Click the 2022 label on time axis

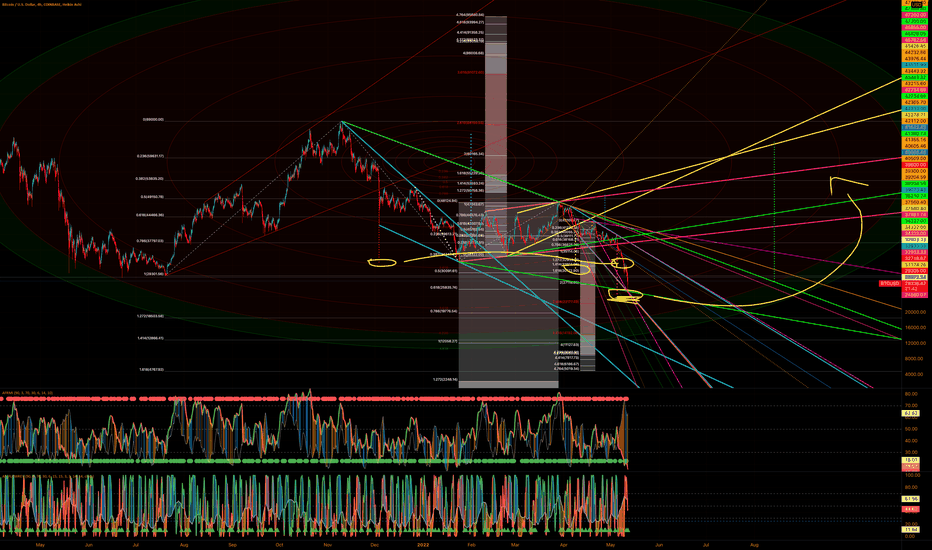[423, 545]
